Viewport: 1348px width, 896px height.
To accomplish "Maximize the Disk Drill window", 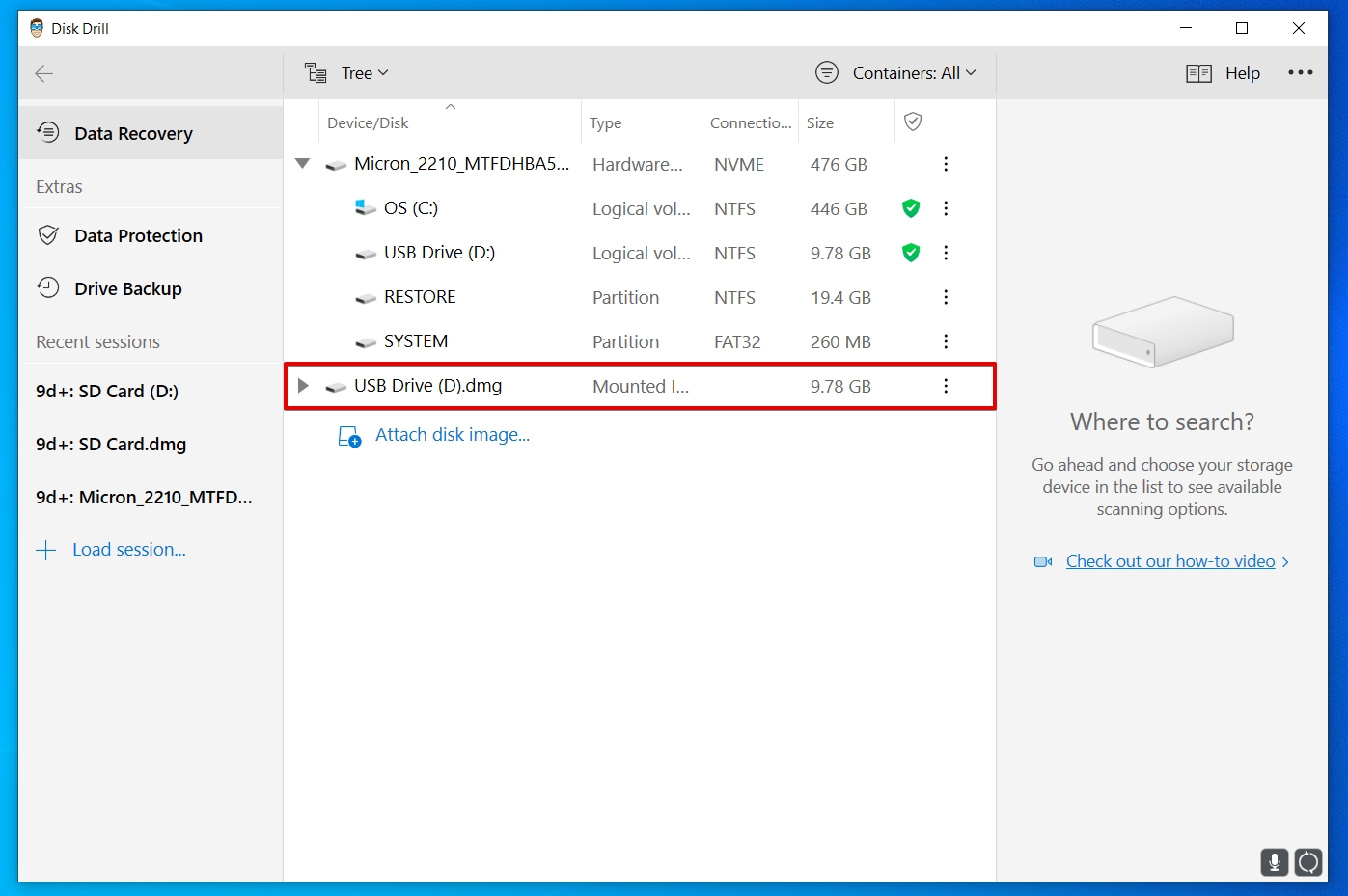I will point(1242,28).
